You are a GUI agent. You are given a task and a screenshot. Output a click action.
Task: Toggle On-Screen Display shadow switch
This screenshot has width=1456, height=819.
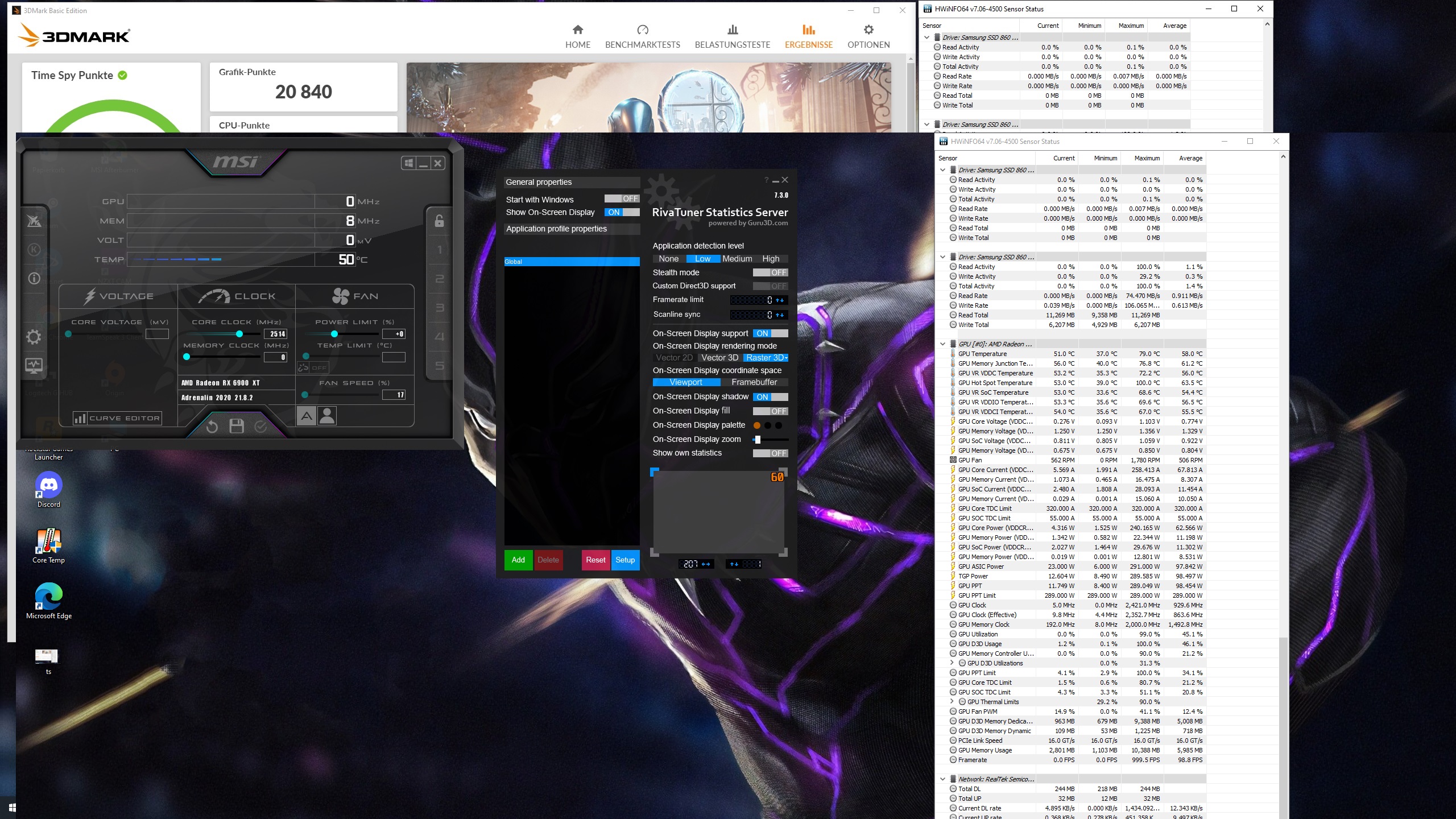pyautogui.click(x=770, y=397)
